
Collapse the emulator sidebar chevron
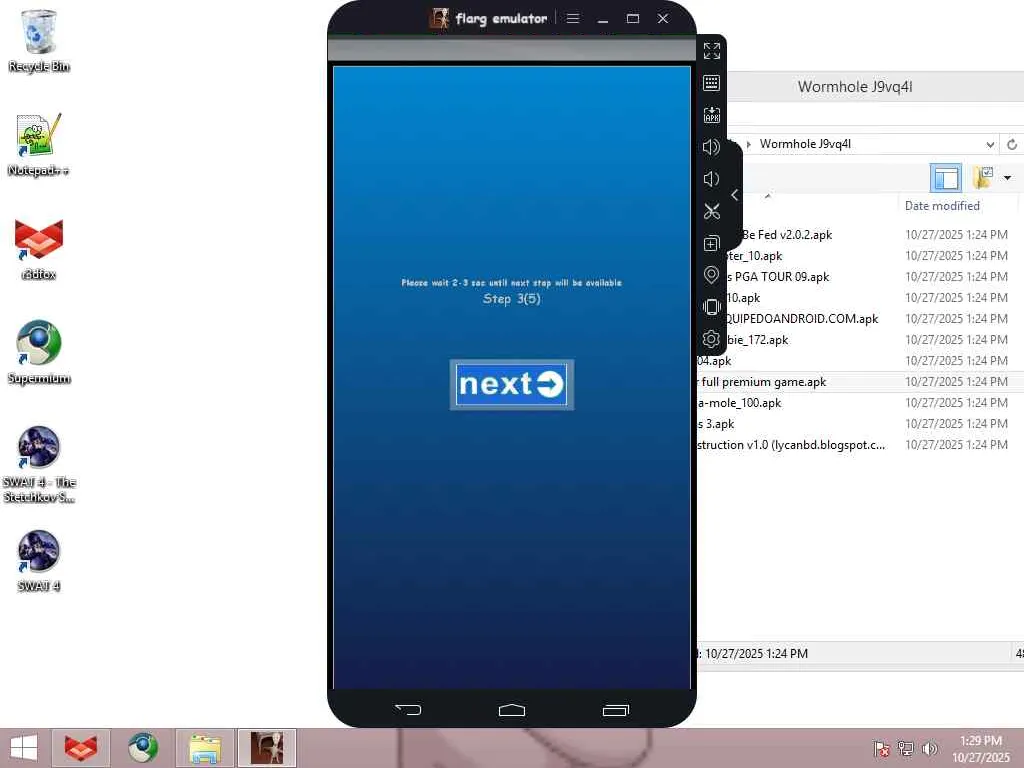tap(735, 195)
